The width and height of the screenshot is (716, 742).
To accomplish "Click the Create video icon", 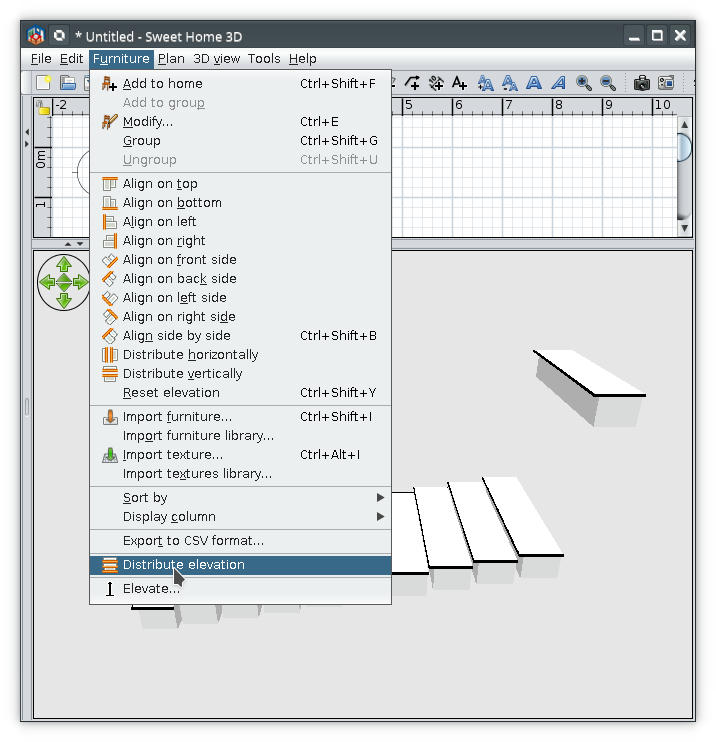I will [666, 83].
